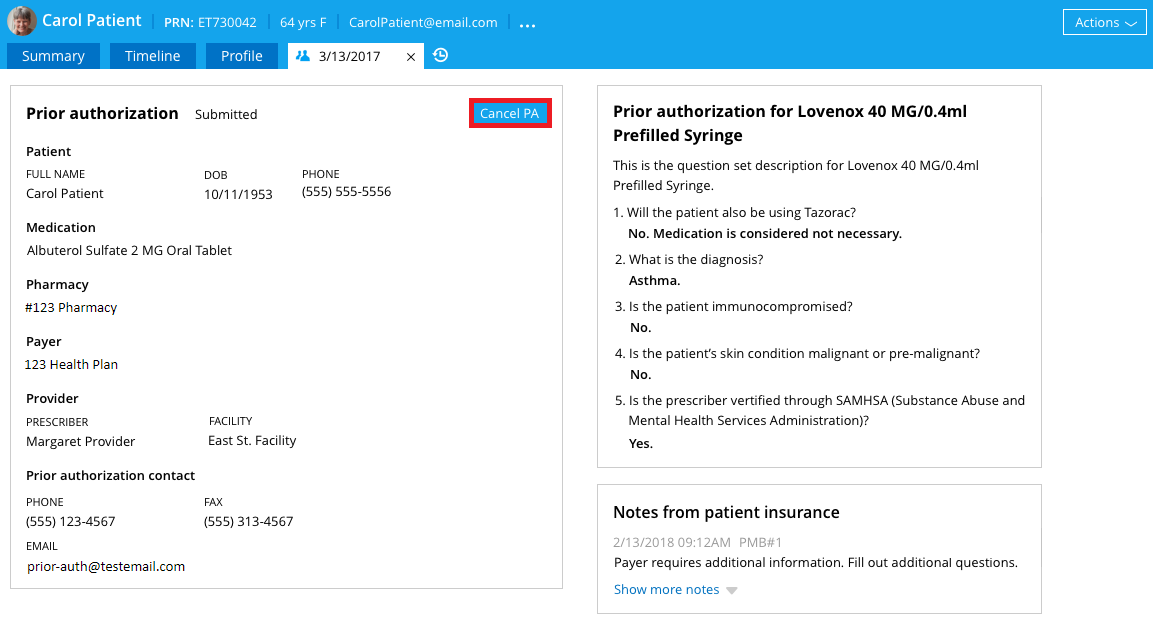Click the PRN ET730042 identifier

click(210, 22)
